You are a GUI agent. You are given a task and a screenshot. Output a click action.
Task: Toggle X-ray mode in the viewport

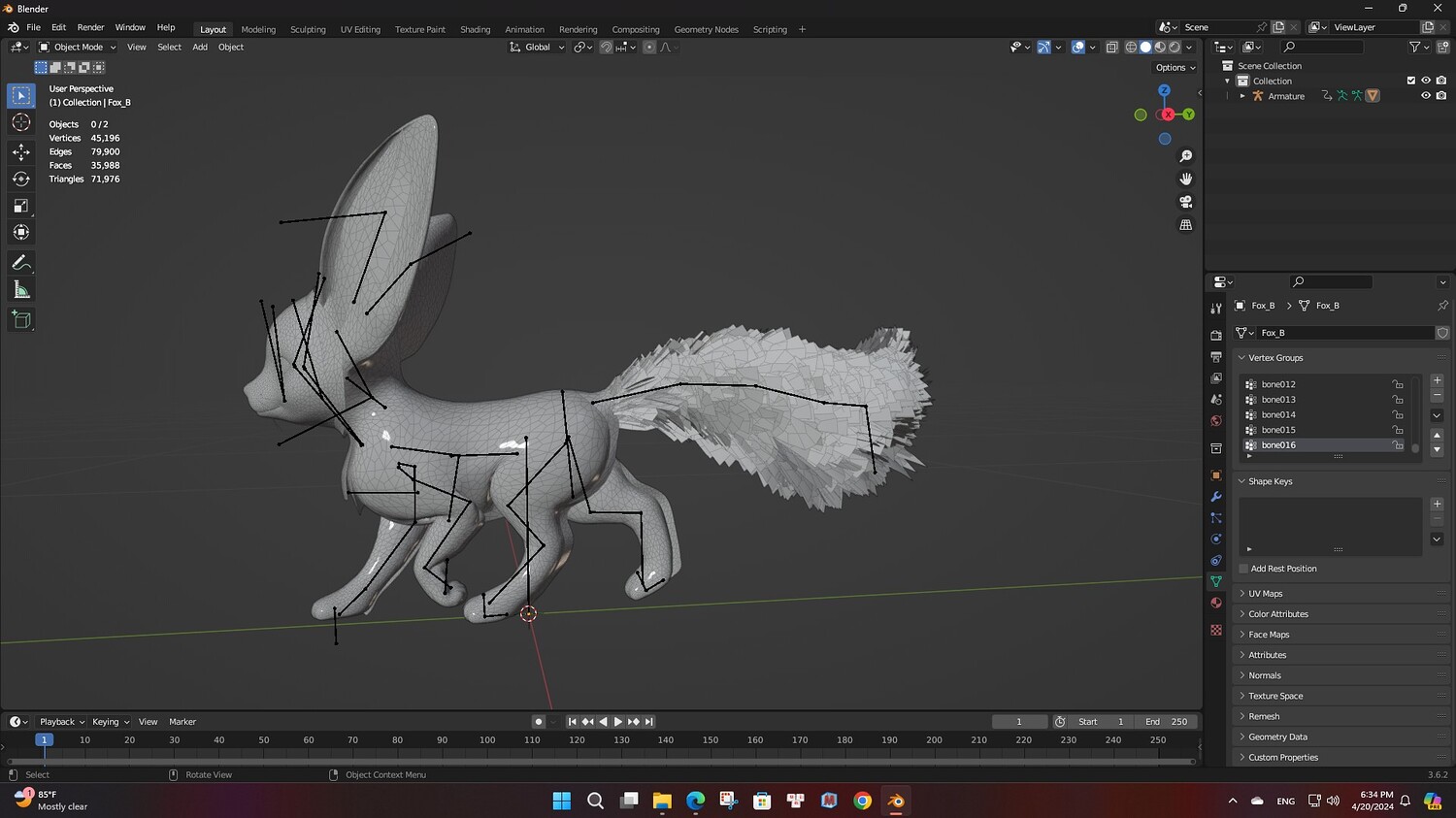point(1111,47)
